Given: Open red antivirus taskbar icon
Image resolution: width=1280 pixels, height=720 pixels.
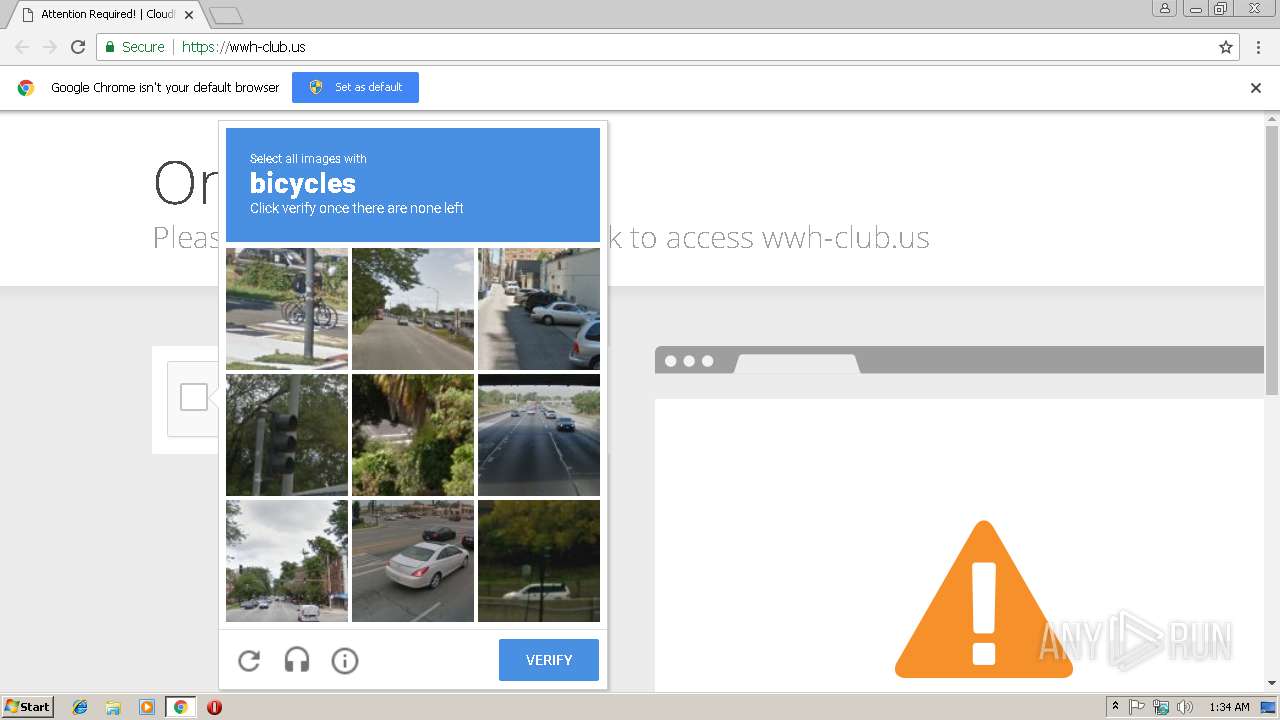Looking at the screenshot, I should click(x=214, y=707).
